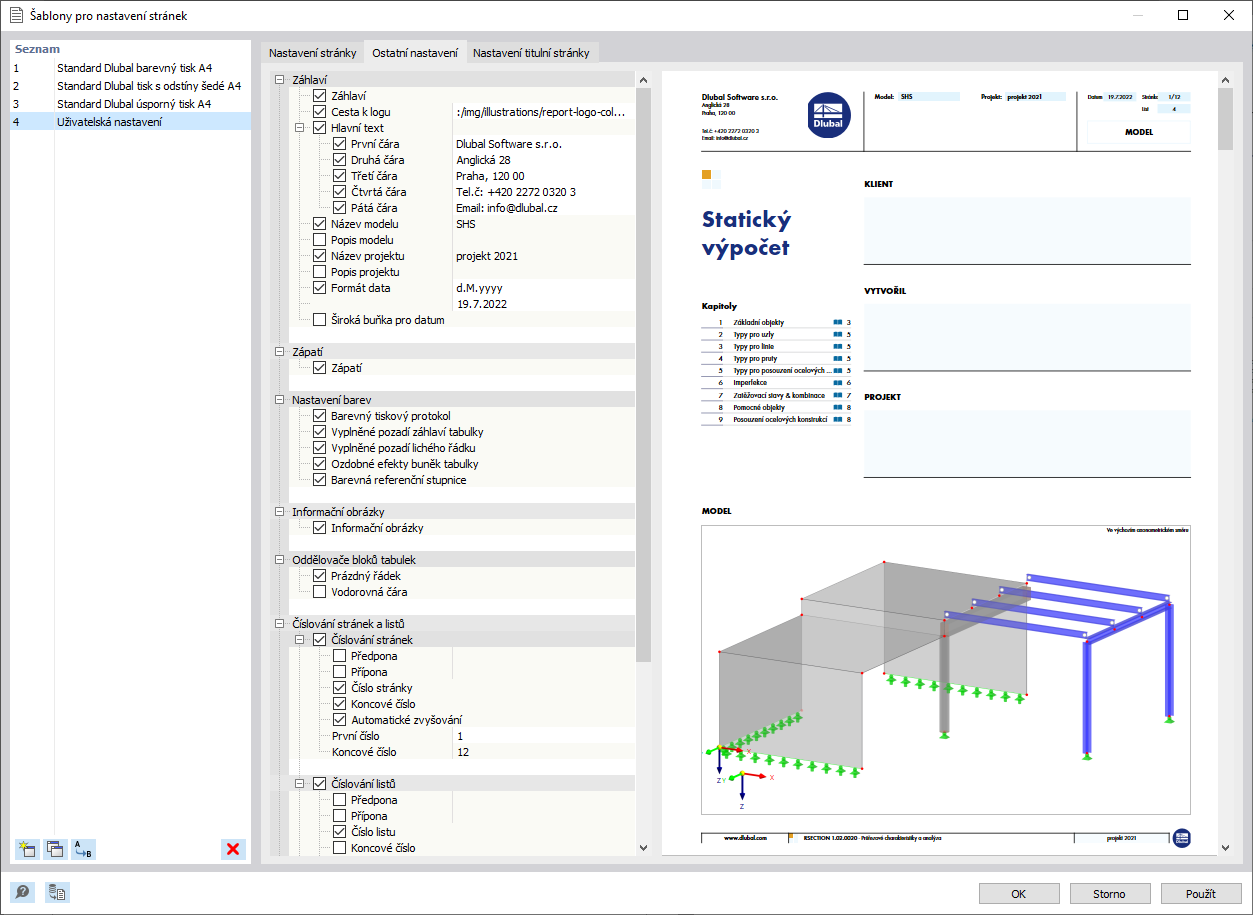Collapse the Informační obrázky group
The height and width of the screenshot is (915, 1253).
pos(279,512)
